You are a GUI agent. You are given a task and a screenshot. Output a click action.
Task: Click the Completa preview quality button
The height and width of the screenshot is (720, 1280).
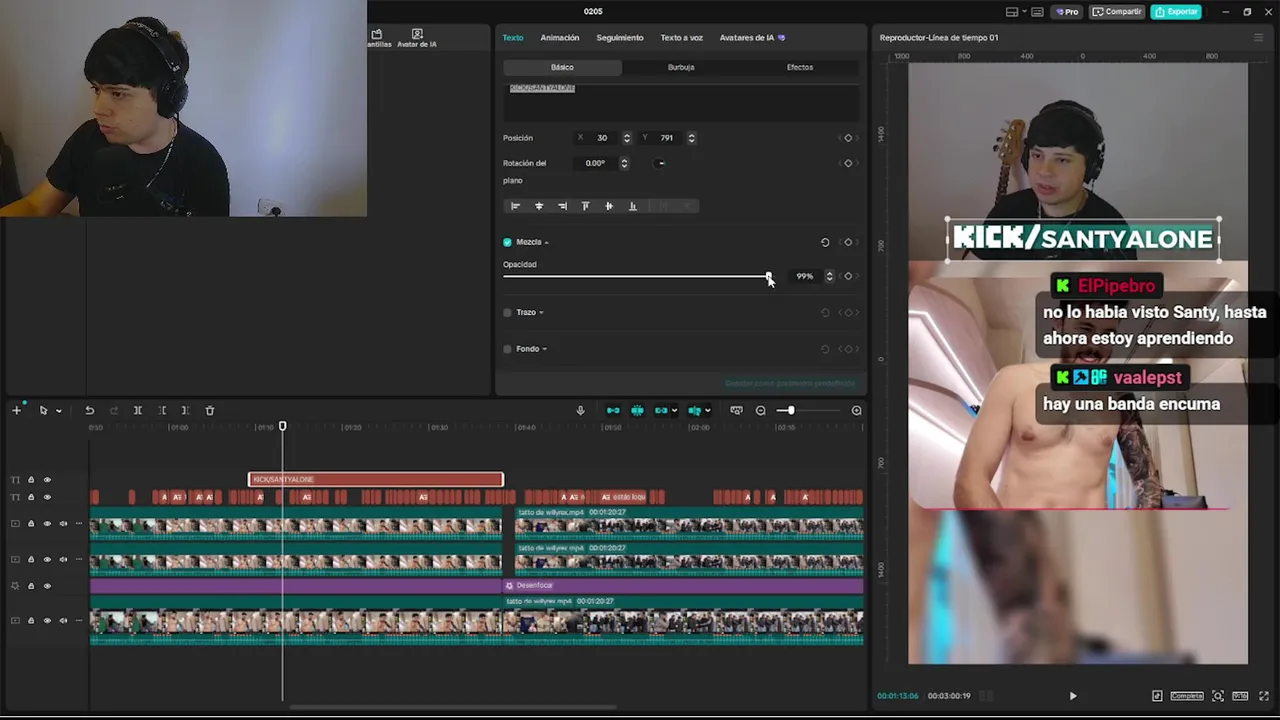tap(1187, 696)
